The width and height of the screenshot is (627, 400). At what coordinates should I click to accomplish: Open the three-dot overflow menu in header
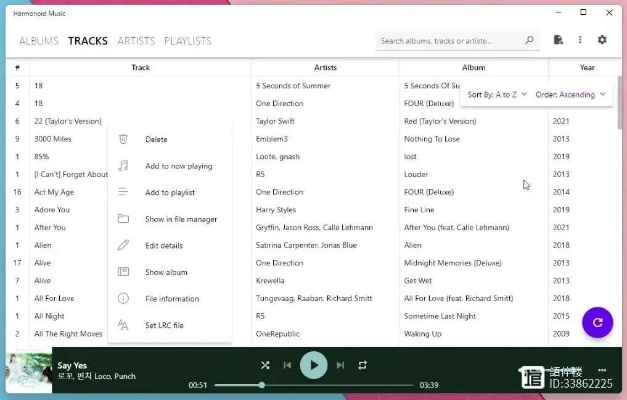[x=580, y=40]
